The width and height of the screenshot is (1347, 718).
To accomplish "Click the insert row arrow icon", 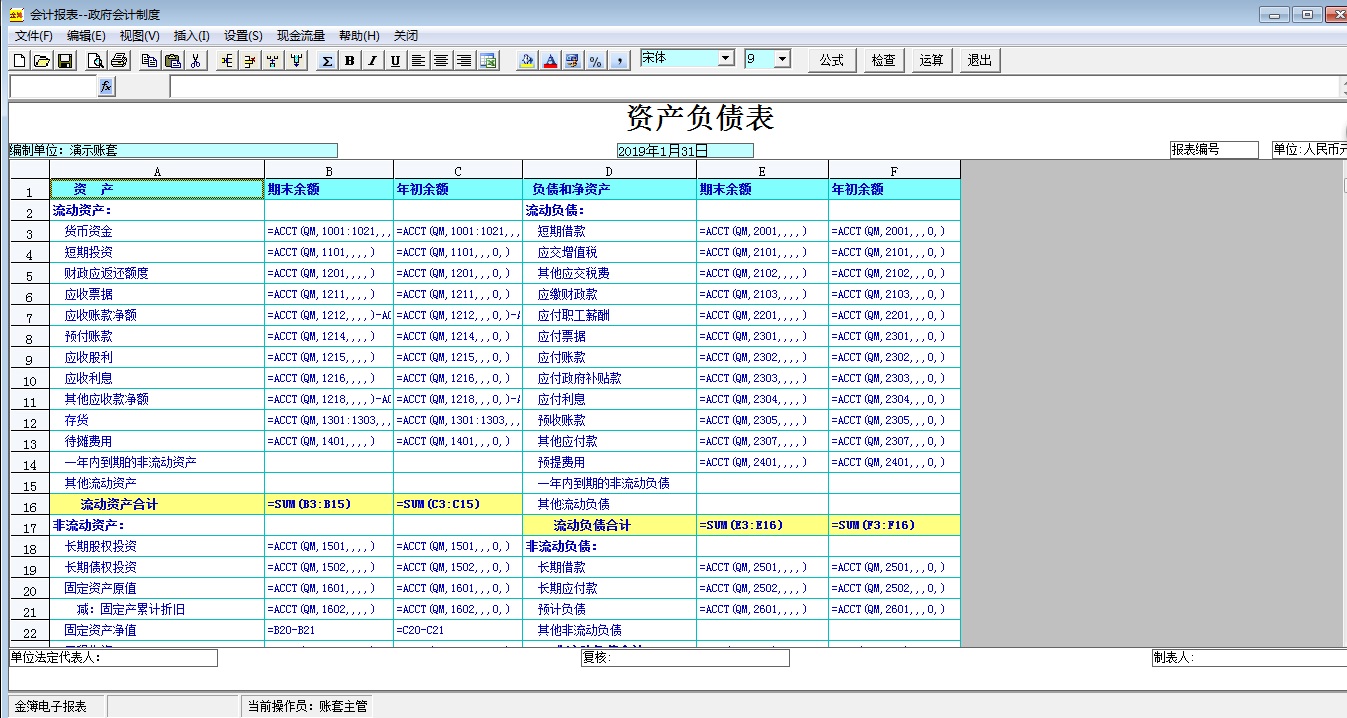I will [x=227, y=60].
